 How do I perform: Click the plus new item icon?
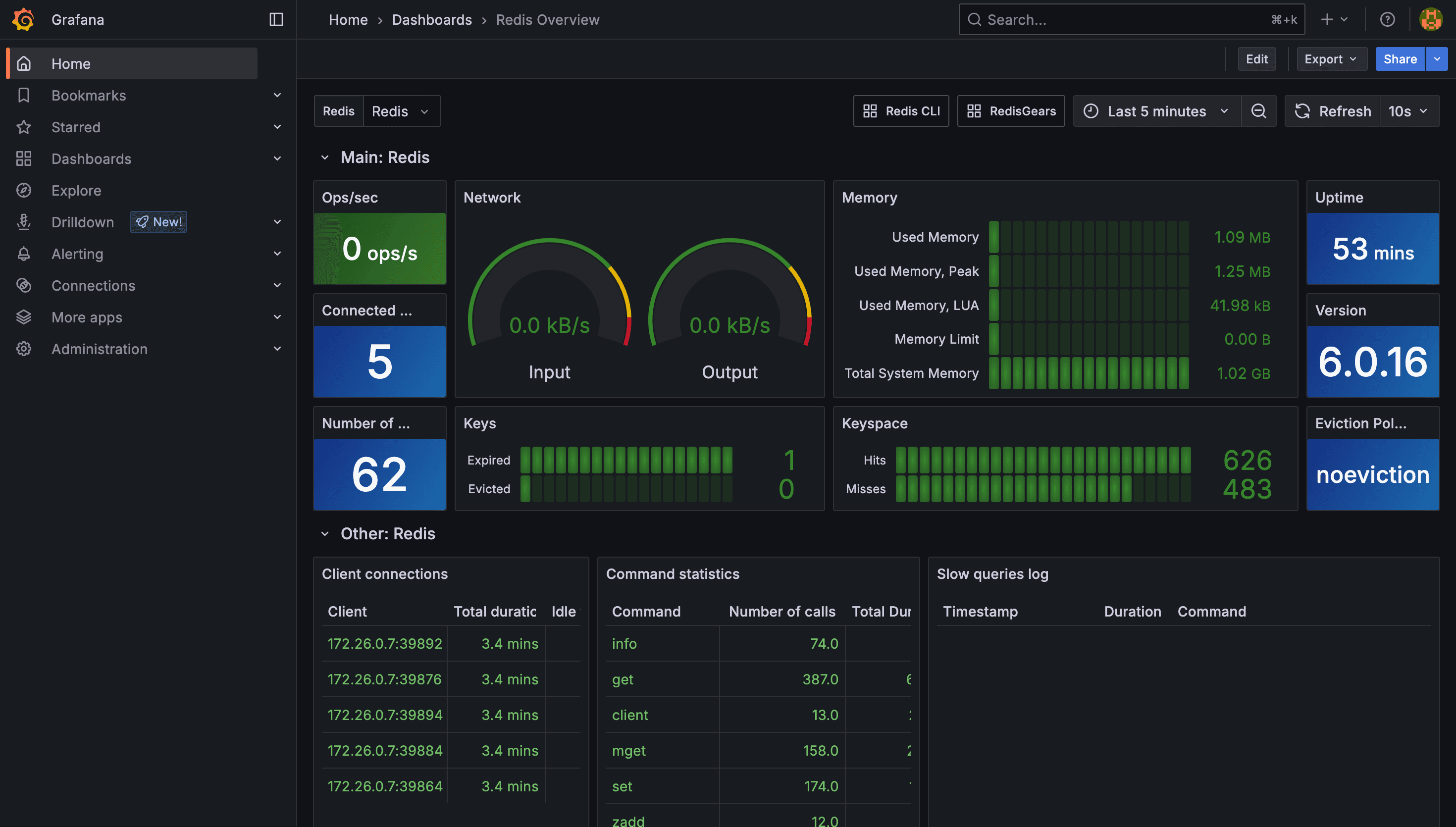pos(1327,19)
